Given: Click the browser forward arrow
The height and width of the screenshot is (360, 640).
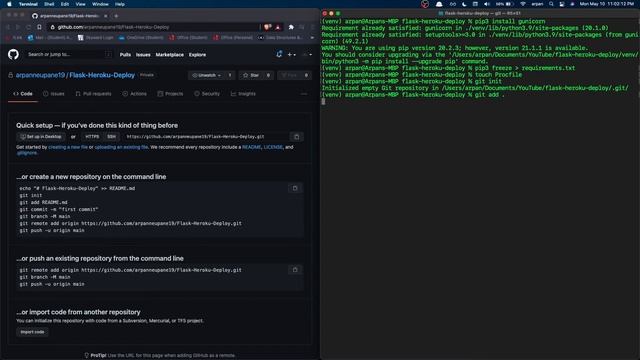Looking at the screenshot, I should 18,27.
